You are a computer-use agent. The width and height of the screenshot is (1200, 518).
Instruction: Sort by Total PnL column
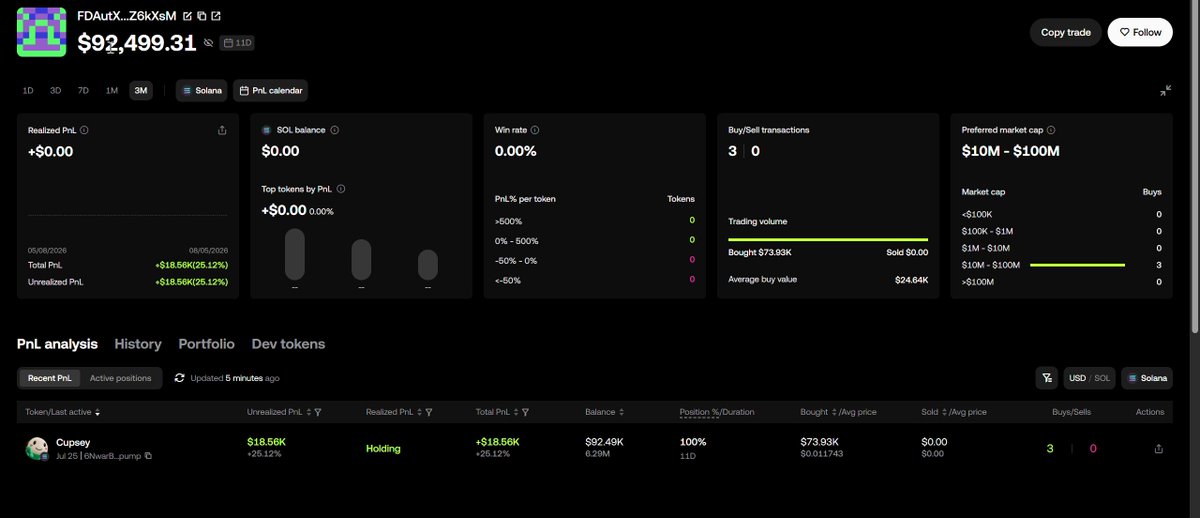[514, 412]
